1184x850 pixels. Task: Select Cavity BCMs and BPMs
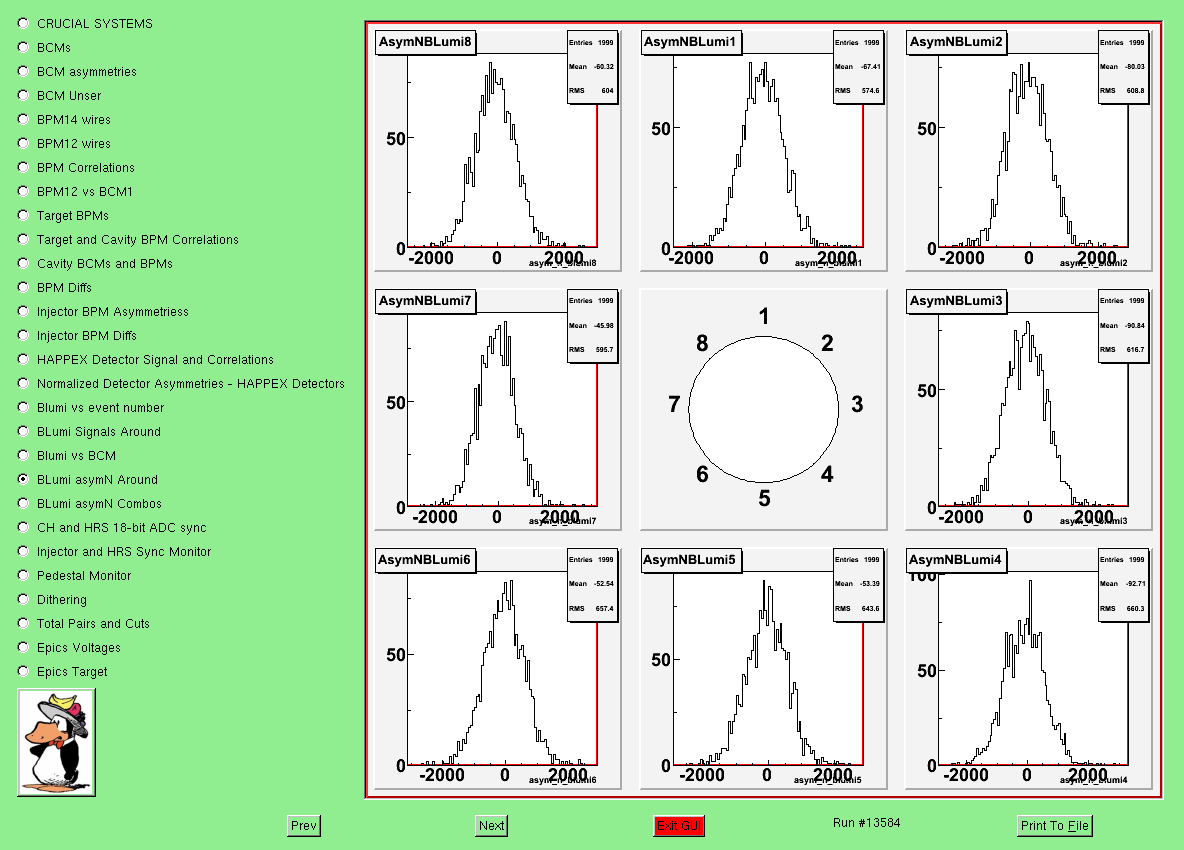pyautogui.click(x=23, y=263)
